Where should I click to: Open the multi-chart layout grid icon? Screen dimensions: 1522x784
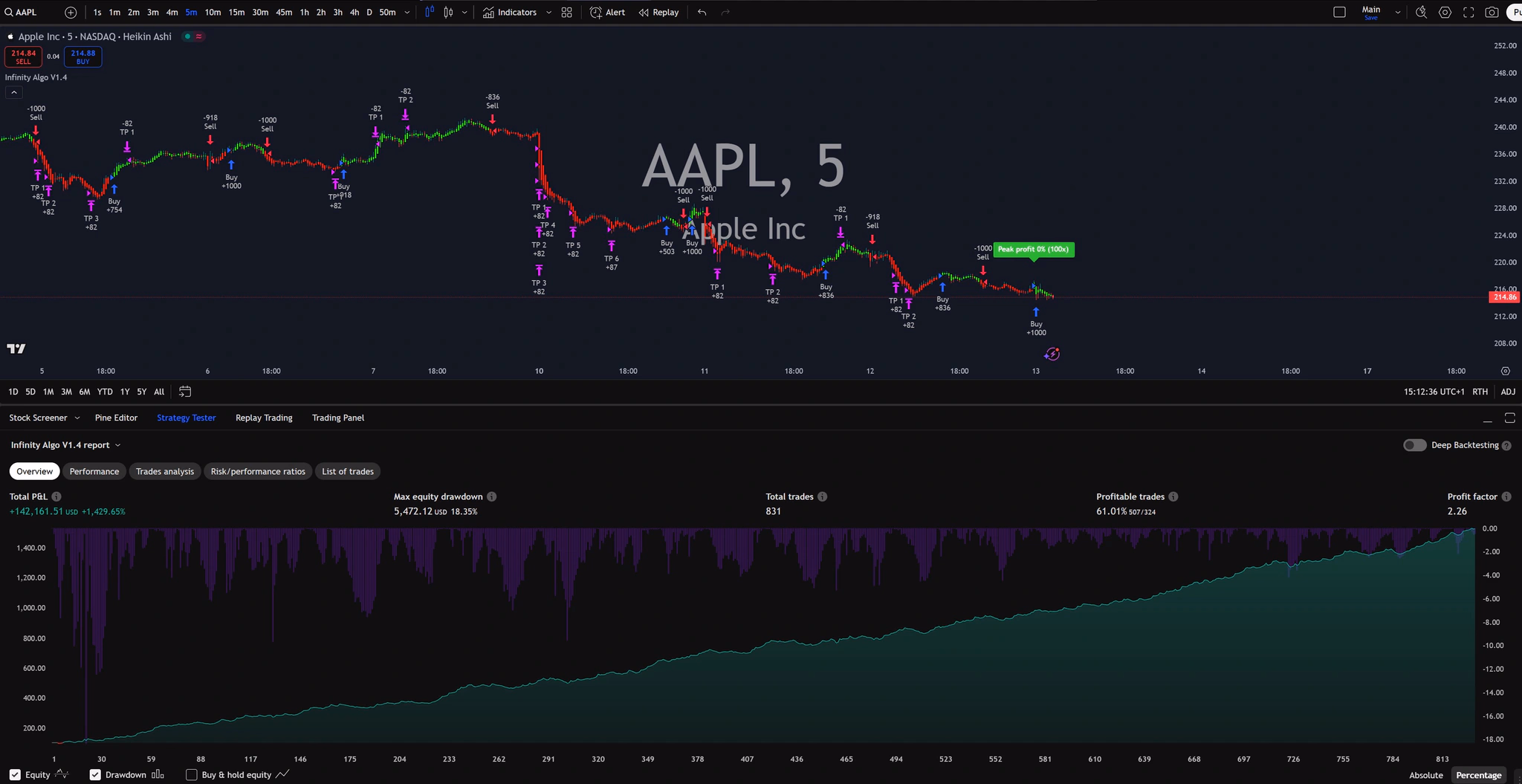pos(566,12)
